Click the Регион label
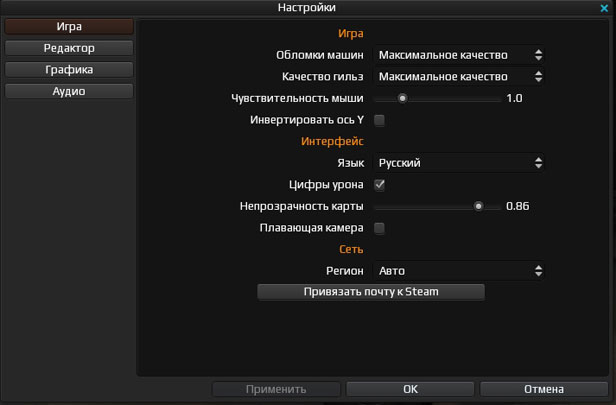 (x=345, y=271)
